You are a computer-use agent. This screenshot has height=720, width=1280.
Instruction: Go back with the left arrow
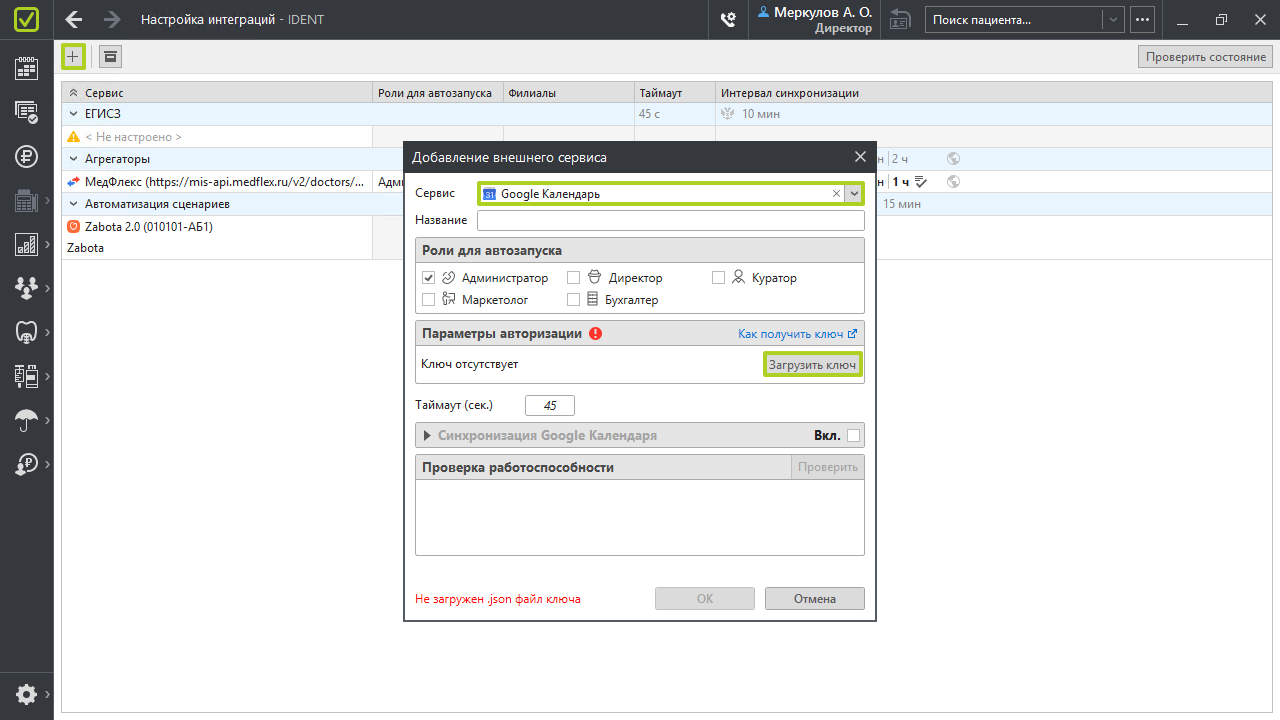click(74, 19)
